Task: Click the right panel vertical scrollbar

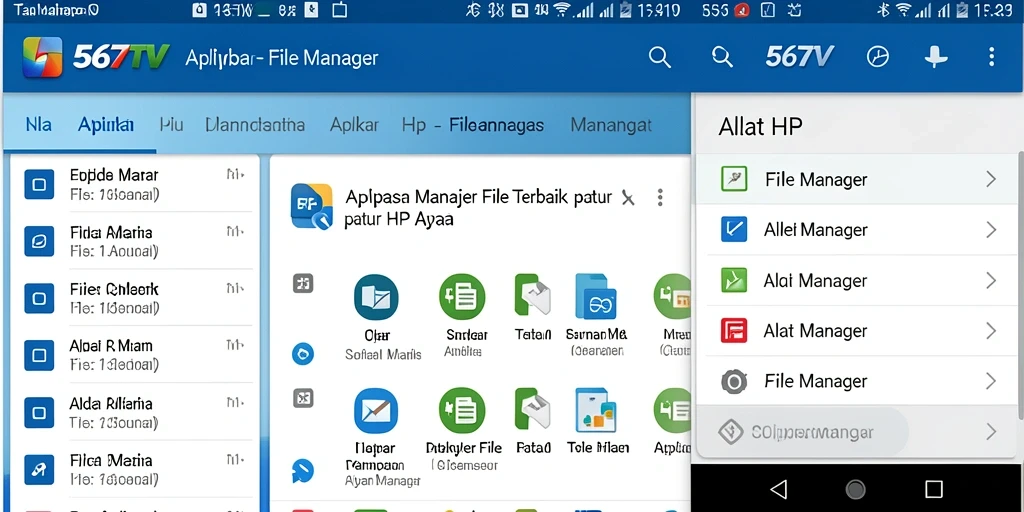Action: point(1021,284)
